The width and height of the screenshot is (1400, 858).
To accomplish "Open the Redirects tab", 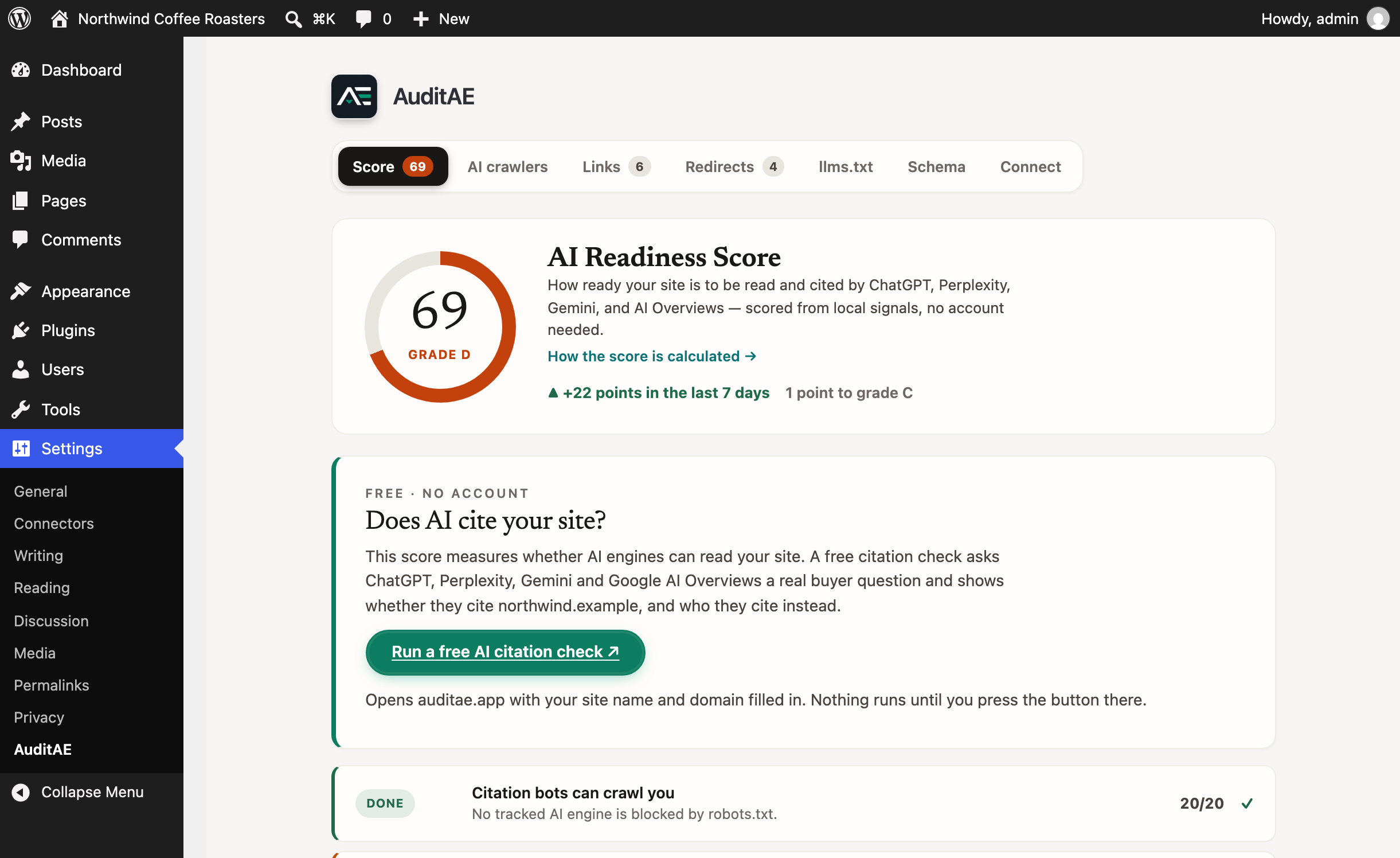I will click(x=734, y=166).
